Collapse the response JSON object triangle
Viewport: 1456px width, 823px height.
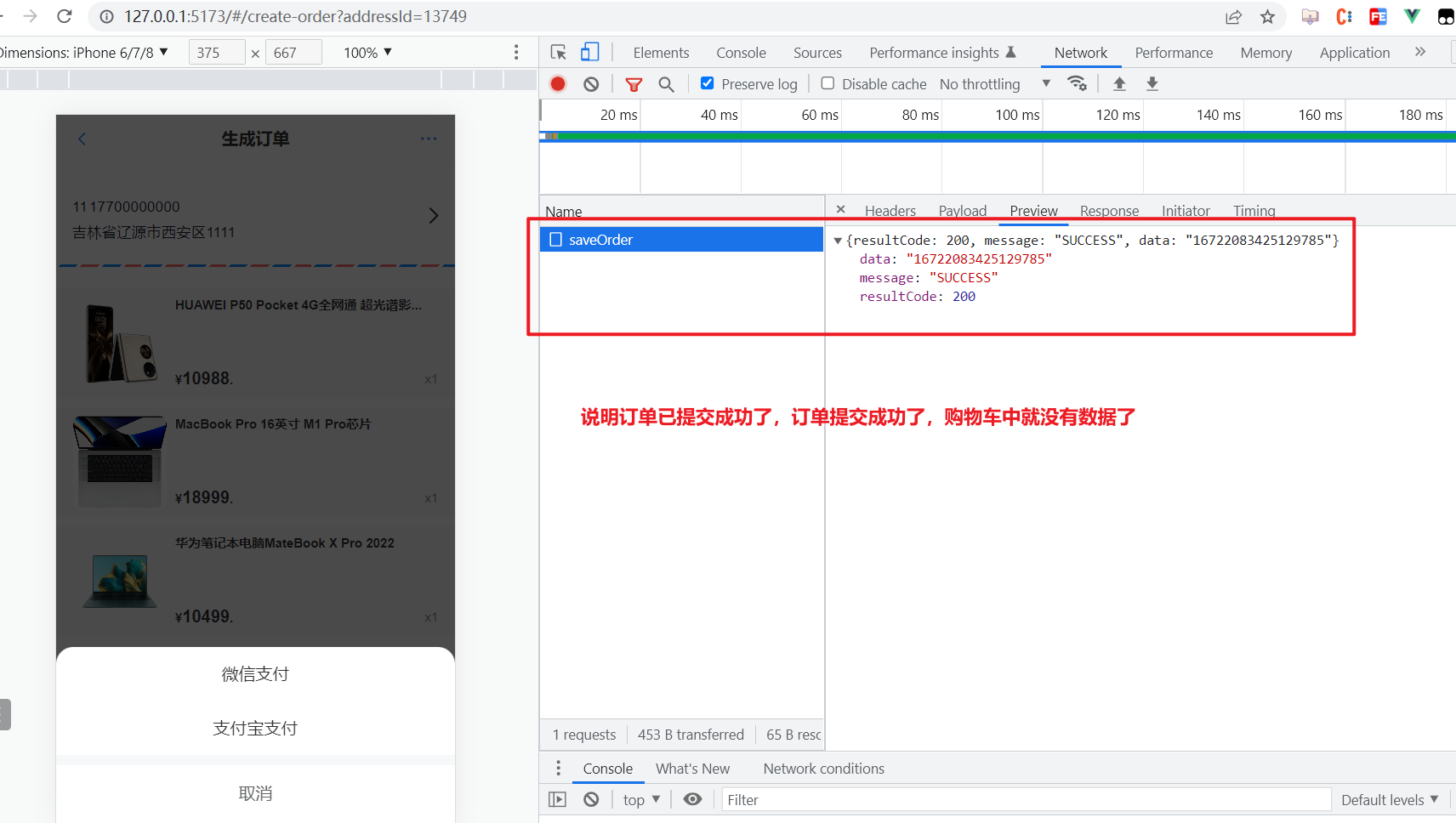pyautogui.click(x=838, y=241)
